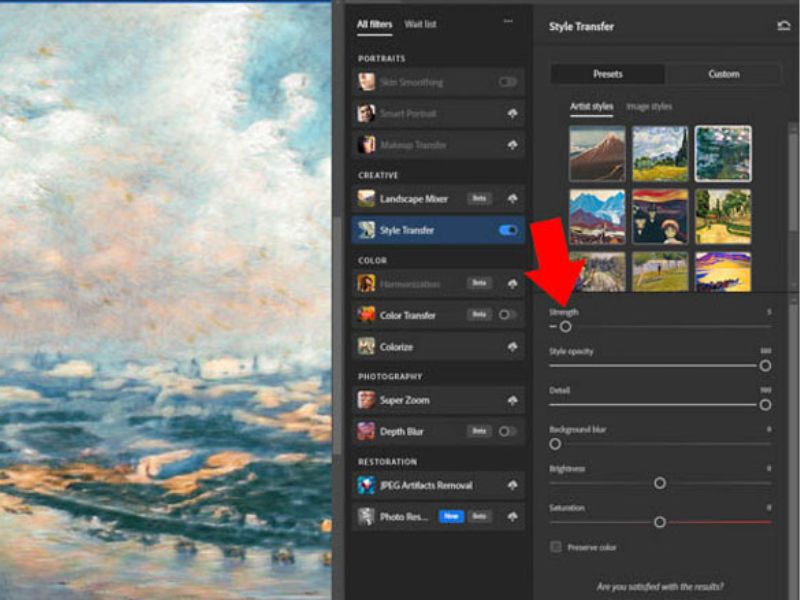Toggle the Skin Smoothing switch
Screen dimensions: 800x600
pos(508,82)
